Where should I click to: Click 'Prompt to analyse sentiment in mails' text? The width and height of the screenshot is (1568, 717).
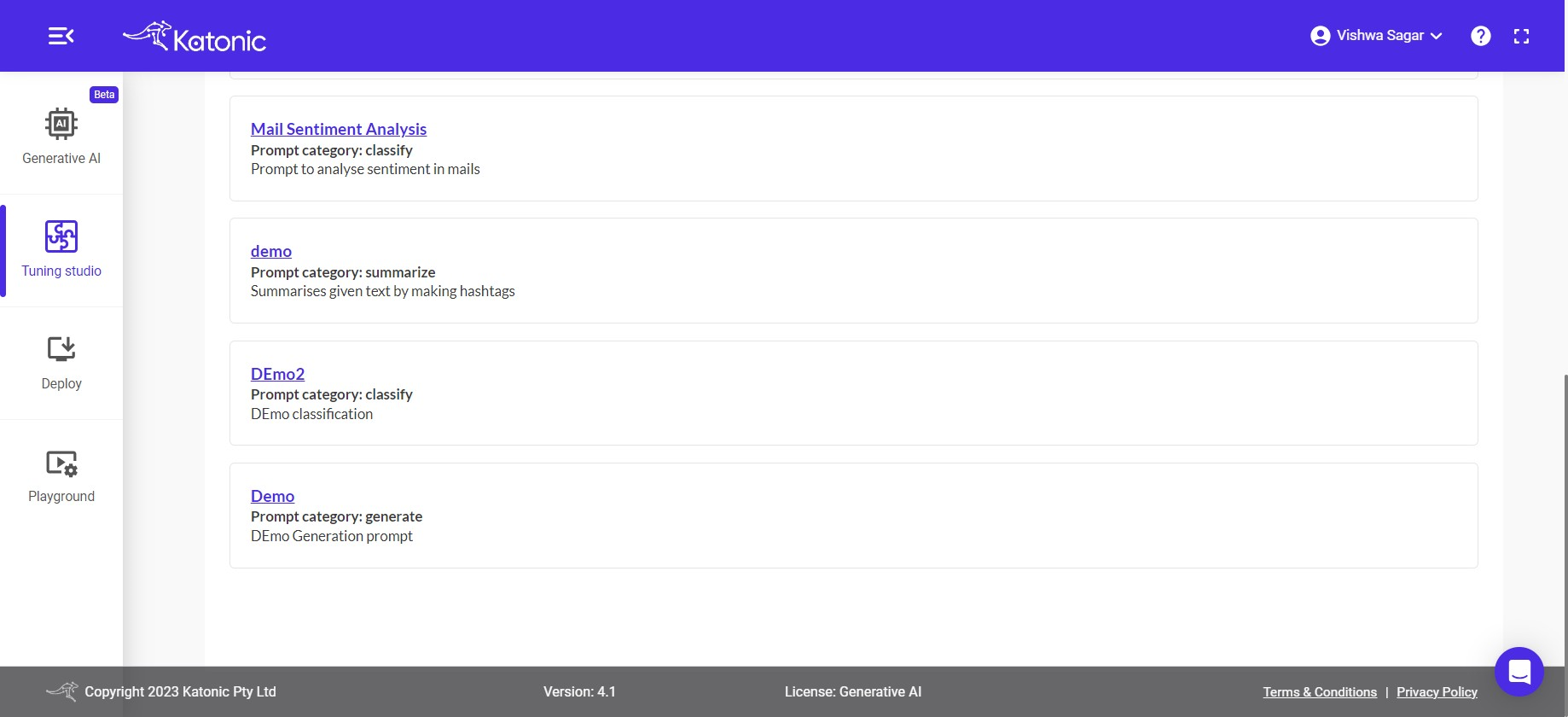click(365, 169)
